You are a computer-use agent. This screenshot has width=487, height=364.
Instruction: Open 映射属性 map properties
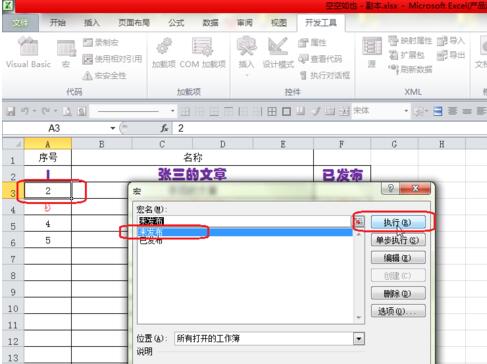tap(410, 41)
